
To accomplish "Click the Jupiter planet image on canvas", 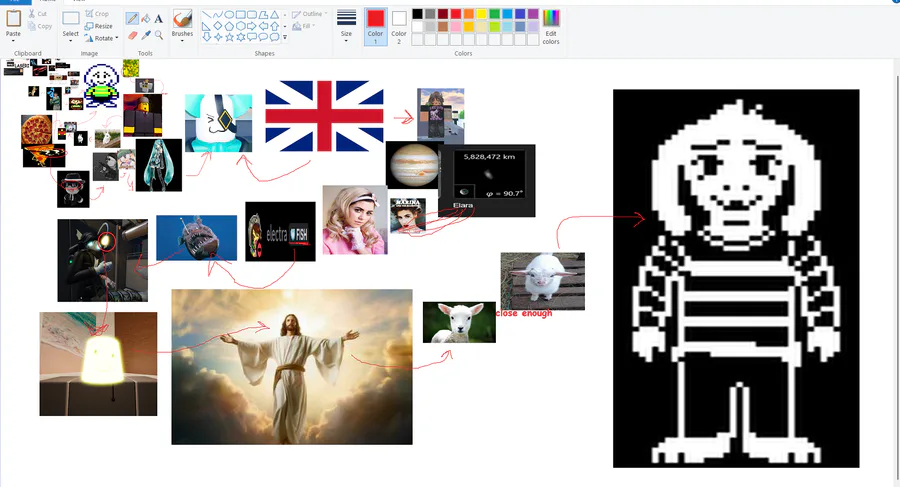I will click(413, 165).
